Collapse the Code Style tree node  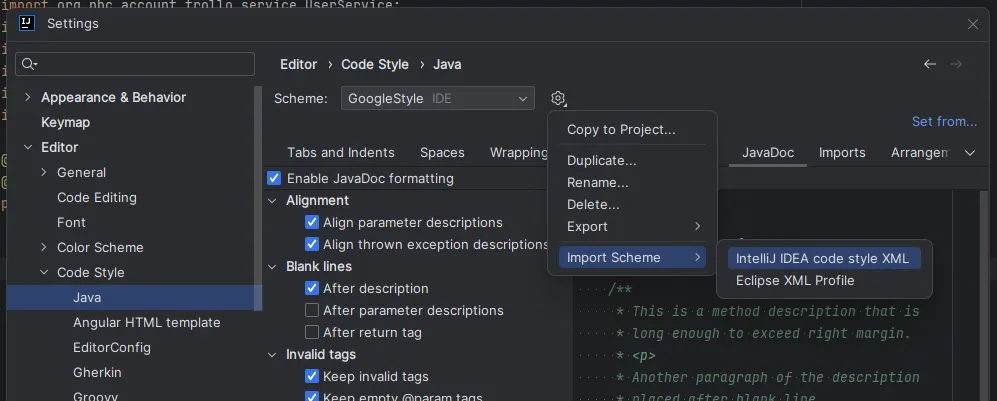tap(44, 272)
